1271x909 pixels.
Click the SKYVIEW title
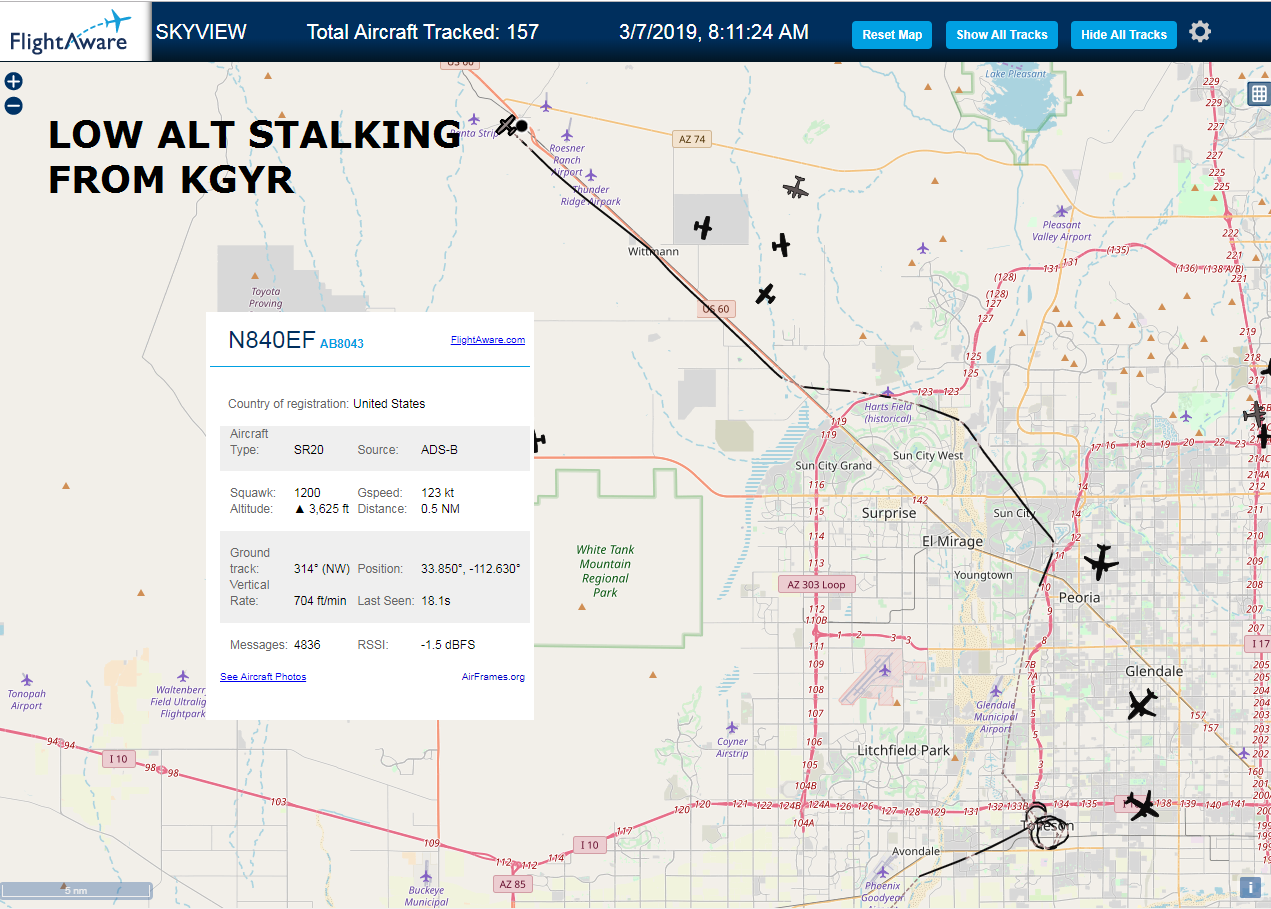[x=201, y=32]
